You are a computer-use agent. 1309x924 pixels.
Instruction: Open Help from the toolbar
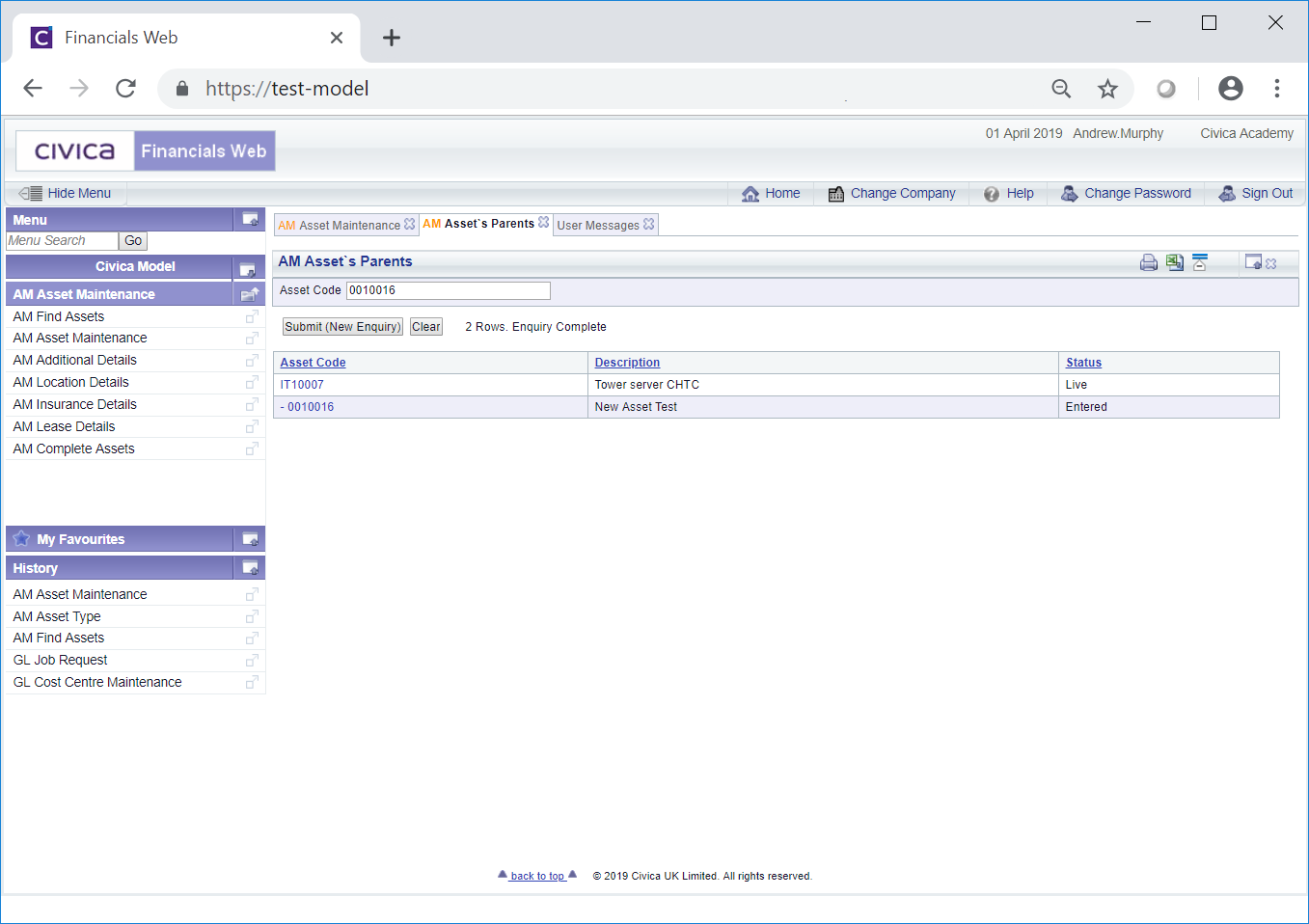1008,193
